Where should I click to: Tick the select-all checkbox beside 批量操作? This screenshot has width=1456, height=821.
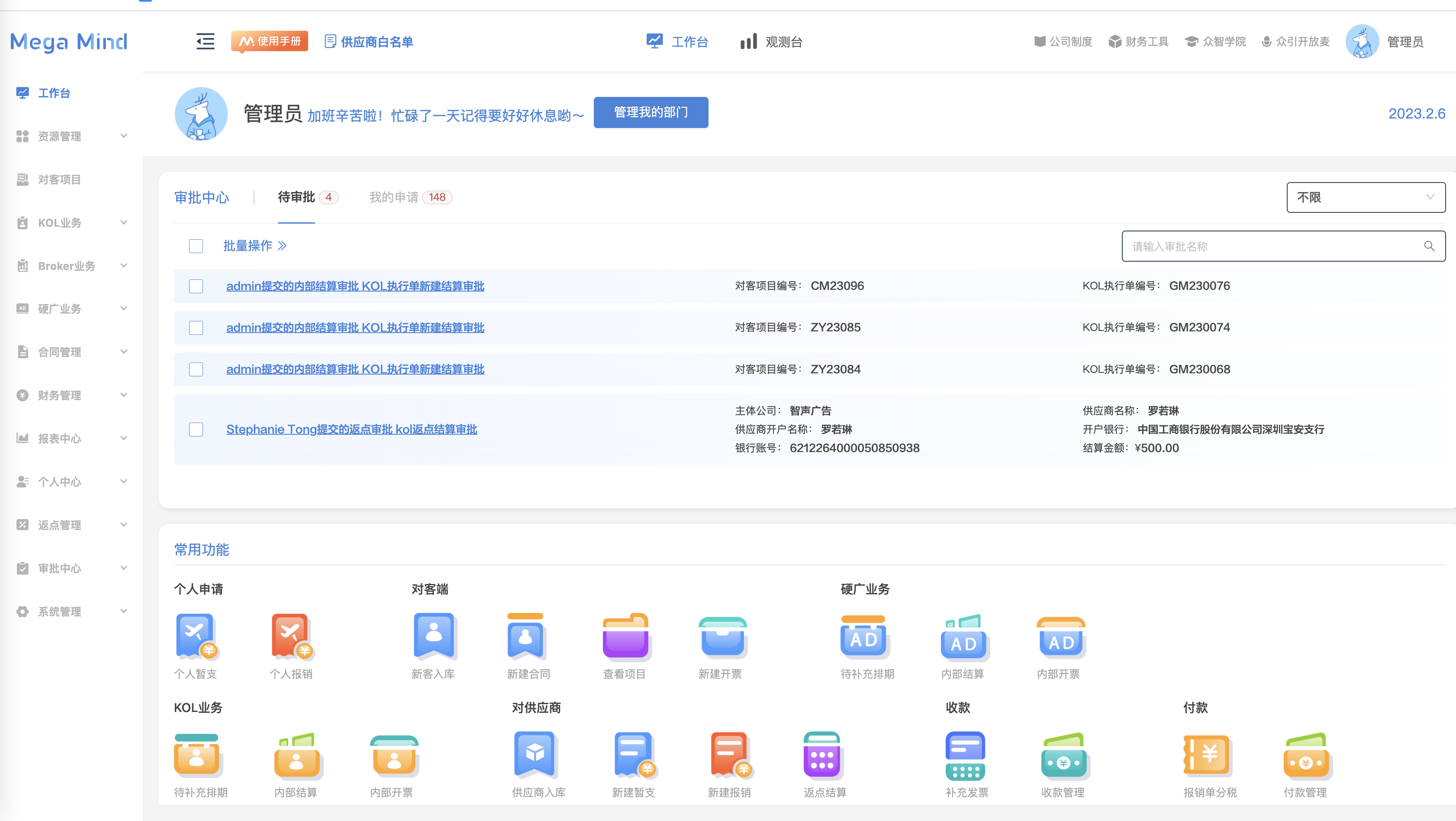tap(196, 246)
